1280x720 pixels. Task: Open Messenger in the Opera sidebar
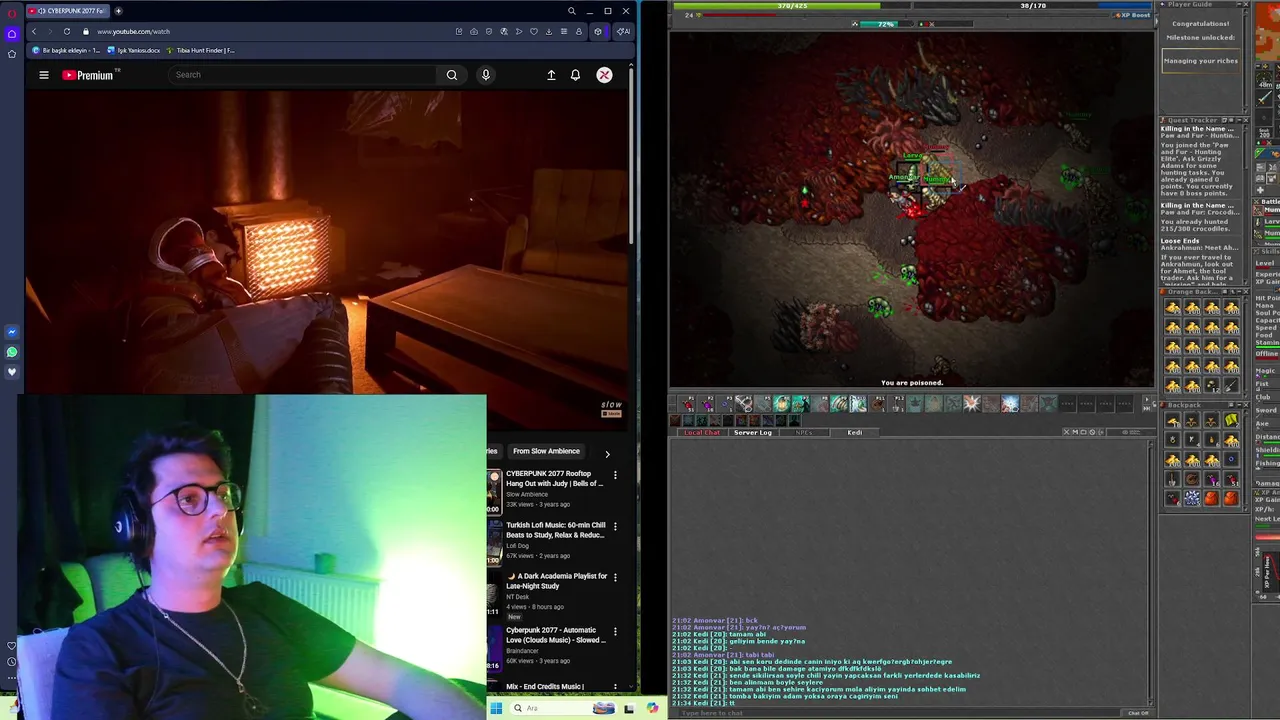pyautogui.click(x=12, y=332)
